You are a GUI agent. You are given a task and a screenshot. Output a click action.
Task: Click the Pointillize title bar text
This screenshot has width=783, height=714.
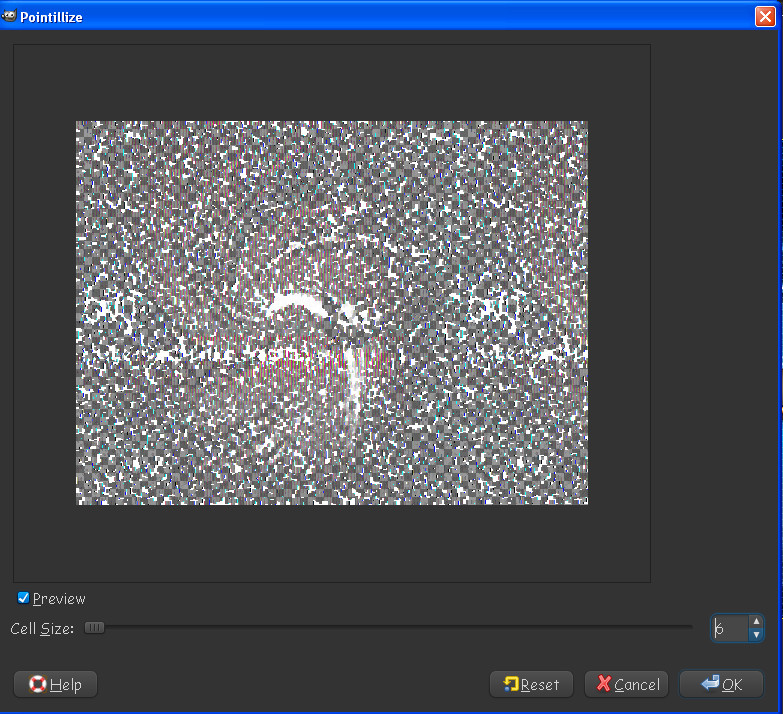point(52,17)
